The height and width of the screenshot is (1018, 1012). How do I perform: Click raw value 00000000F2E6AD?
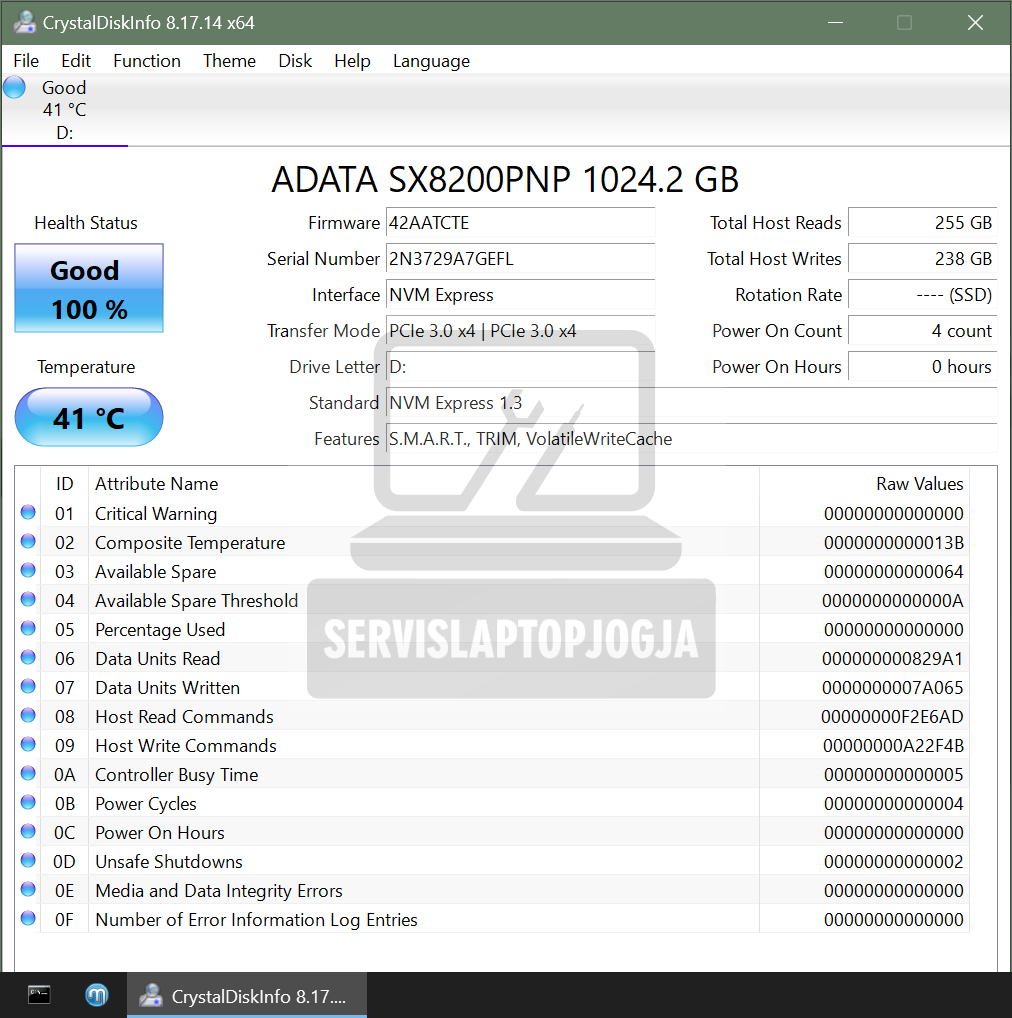click(892, 717)
